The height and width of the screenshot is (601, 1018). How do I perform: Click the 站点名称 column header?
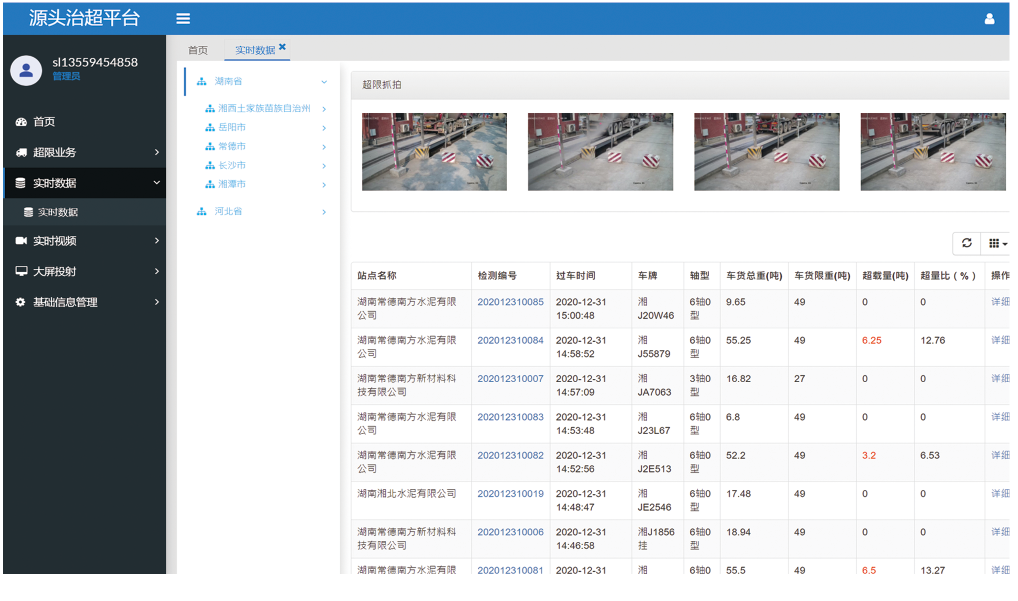pos(377,276)
